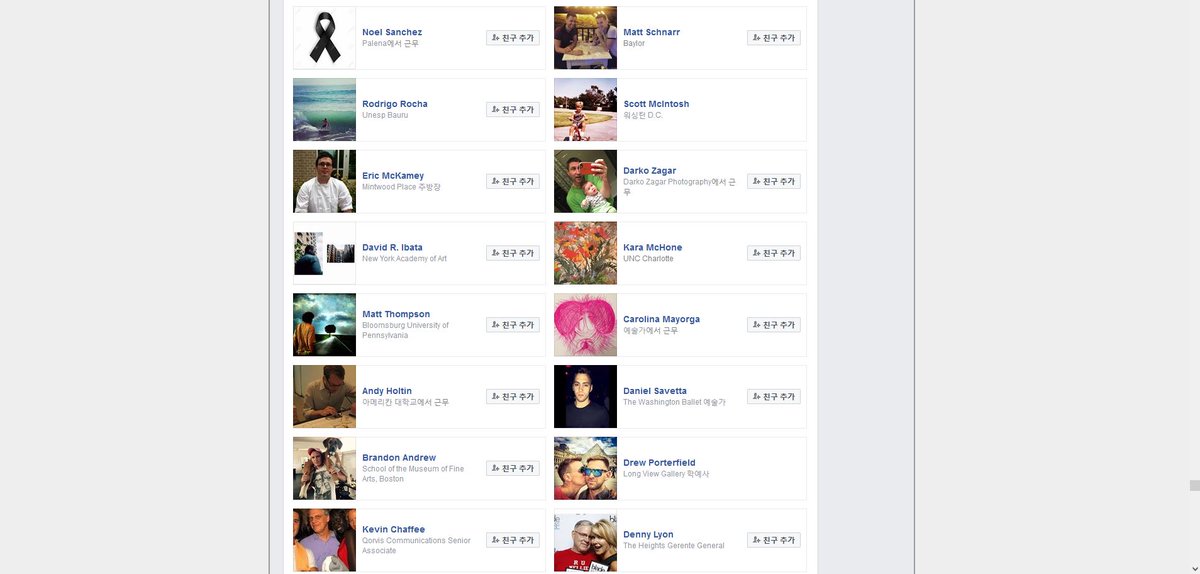Open Rodrigo Rocha's surfing wave photo

(x=324, y=110)
